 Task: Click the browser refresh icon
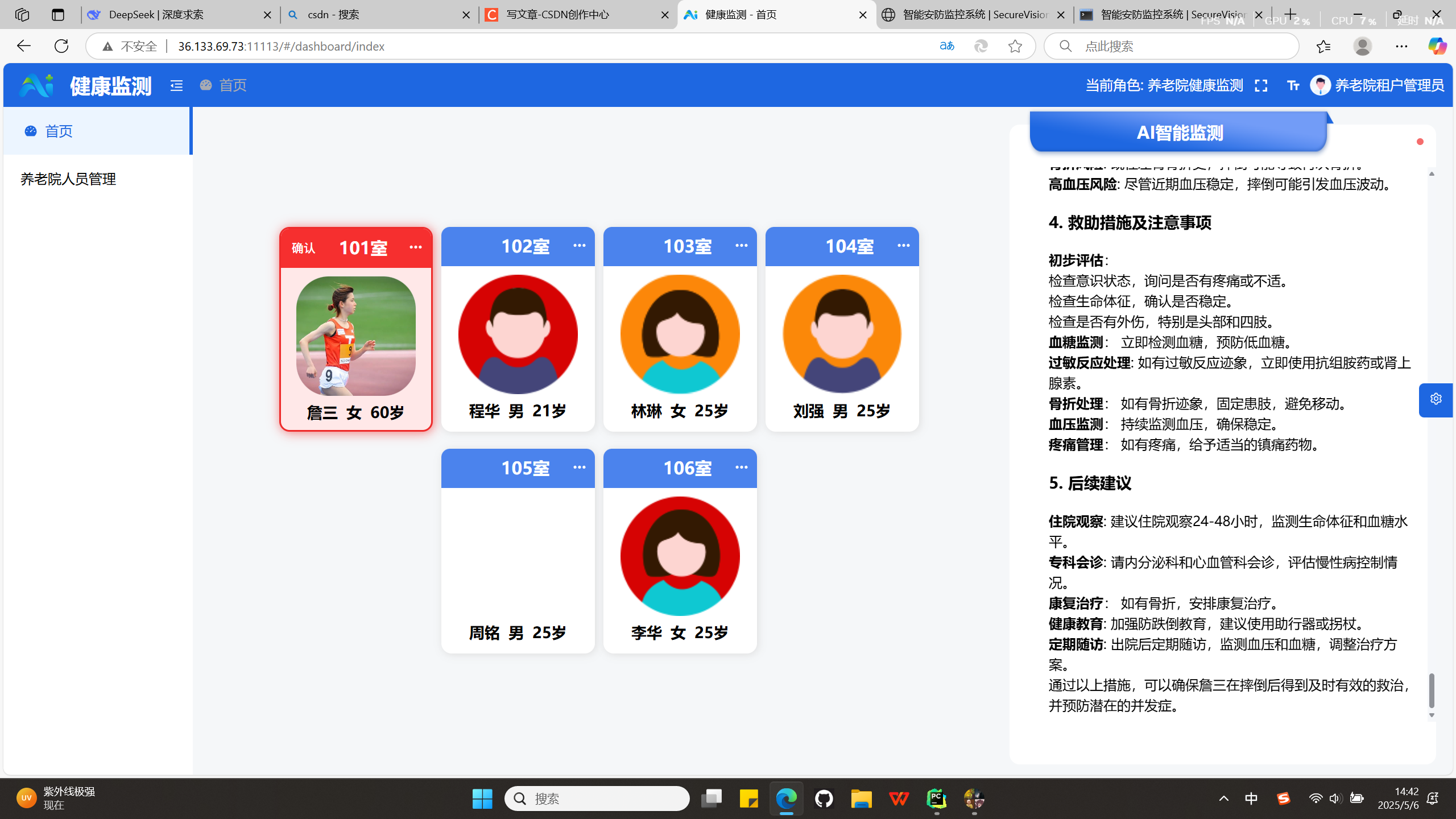click(x=61, y=46)
